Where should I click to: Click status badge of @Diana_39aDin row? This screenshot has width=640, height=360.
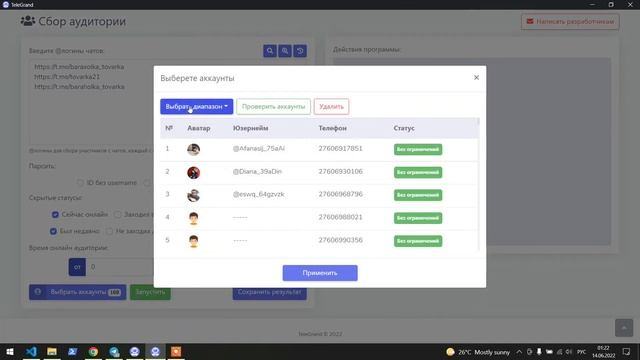pyautogui.click(x=418, y=172)
